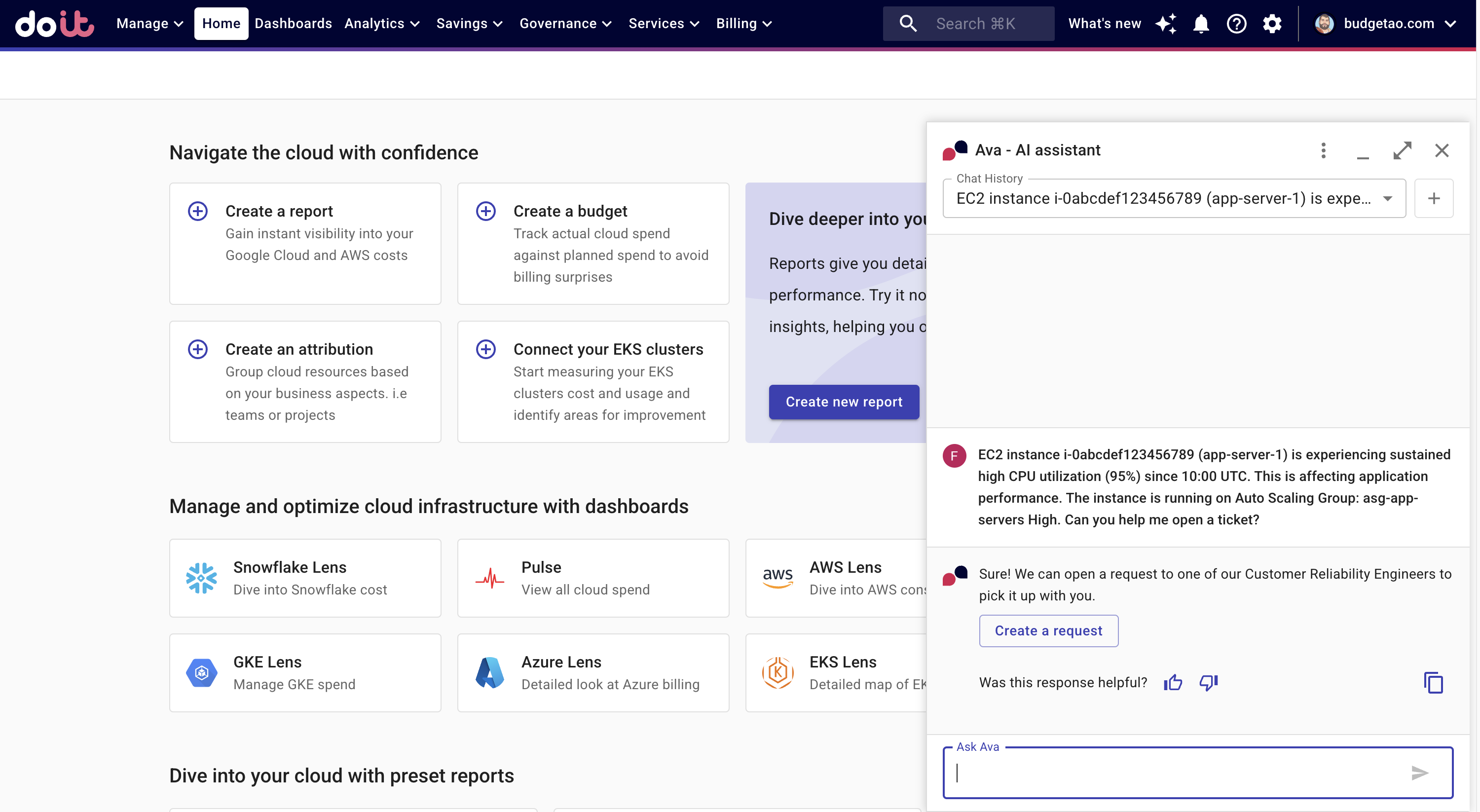Expand Ava assistant panel to fullscreen
The height and width of the screenshot is (812, 1480).
tap(1402, 150)
